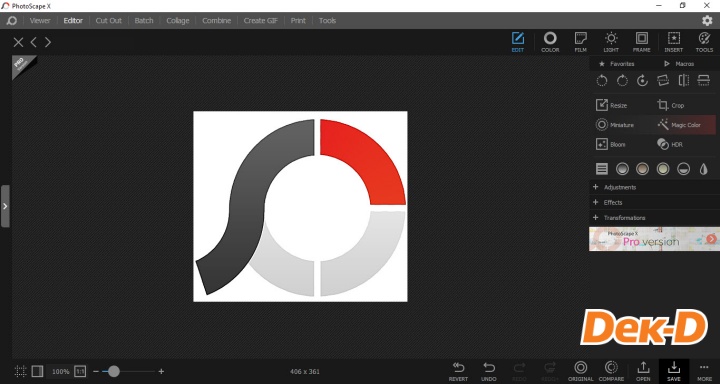Select the gray round filter preset
720x384 pixels.
click(622, 169)
